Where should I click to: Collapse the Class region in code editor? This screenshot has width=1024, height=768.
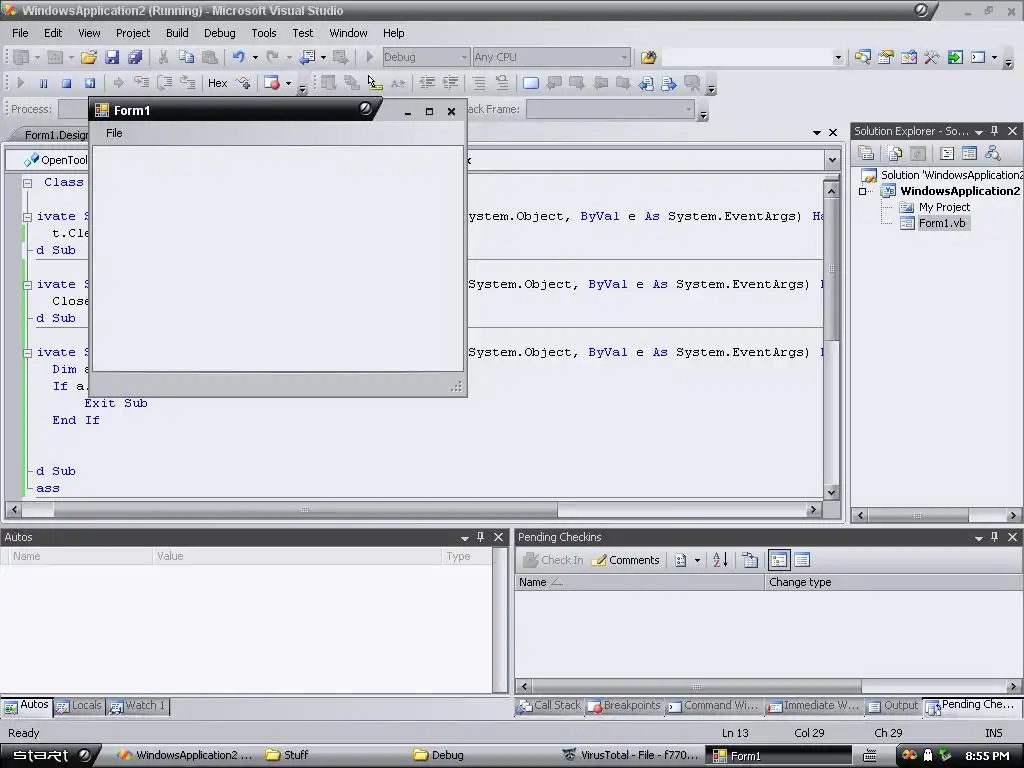click(x=27, y=183)
